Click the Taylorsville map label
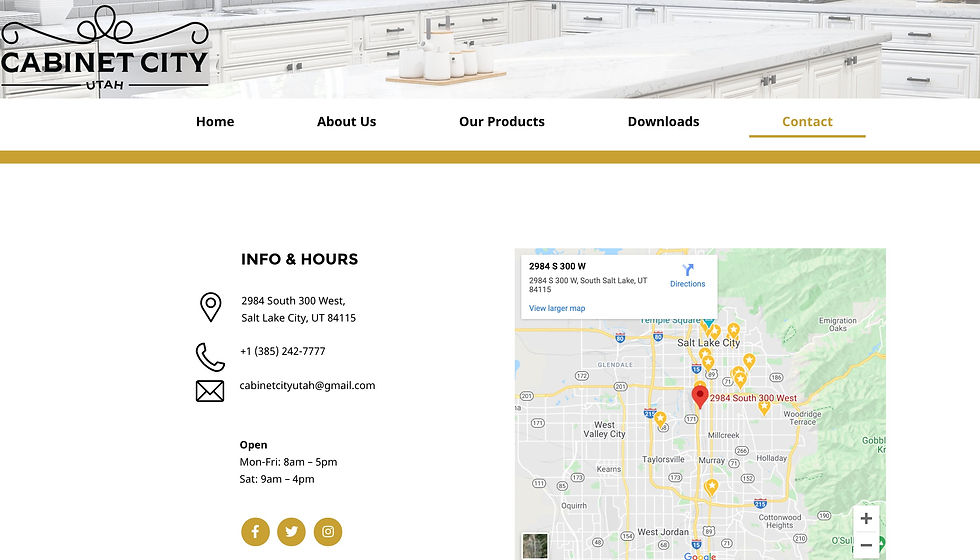 [663, 459]
